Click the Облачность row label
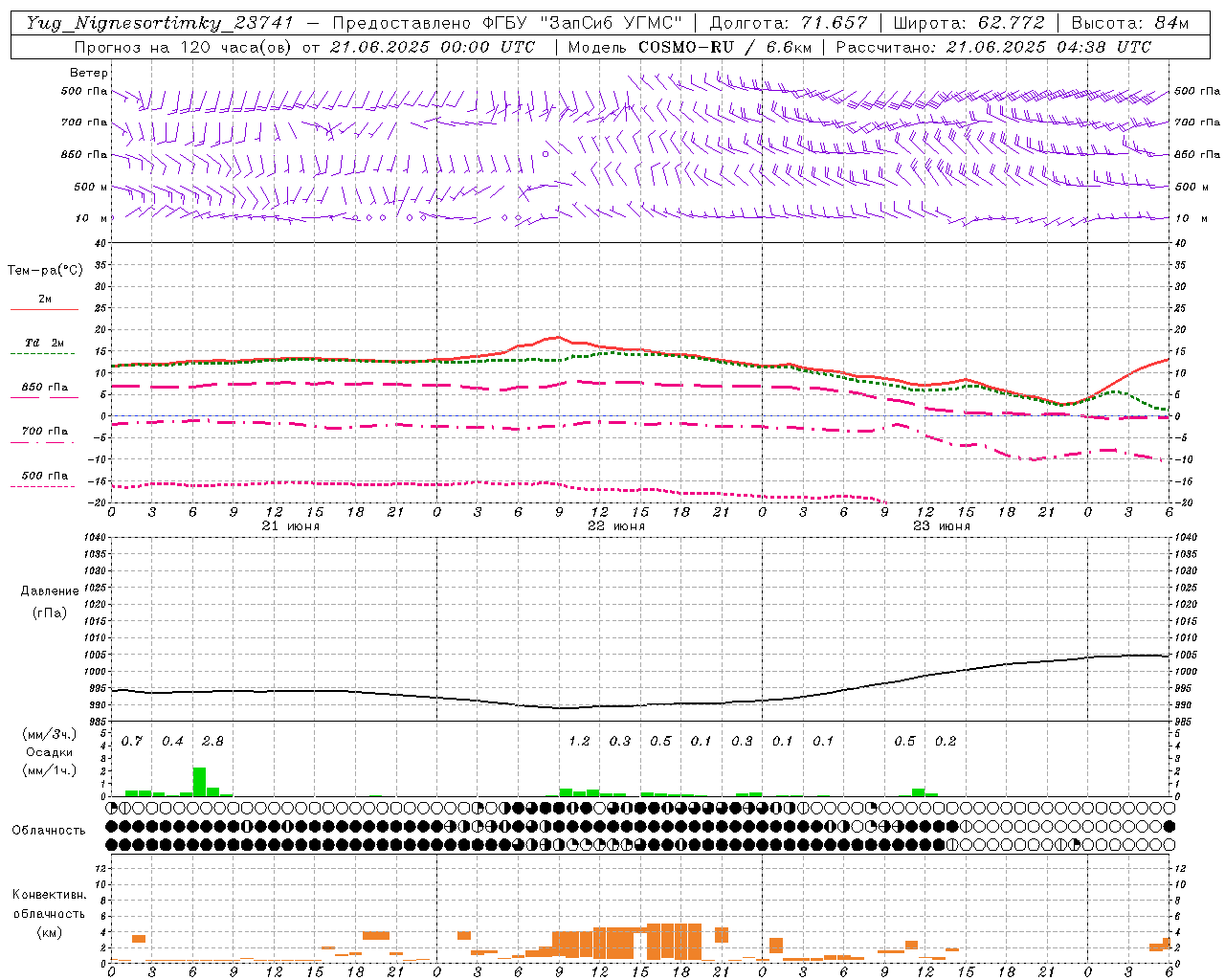This screenshot has height=980, width=1225. (48, 831)
